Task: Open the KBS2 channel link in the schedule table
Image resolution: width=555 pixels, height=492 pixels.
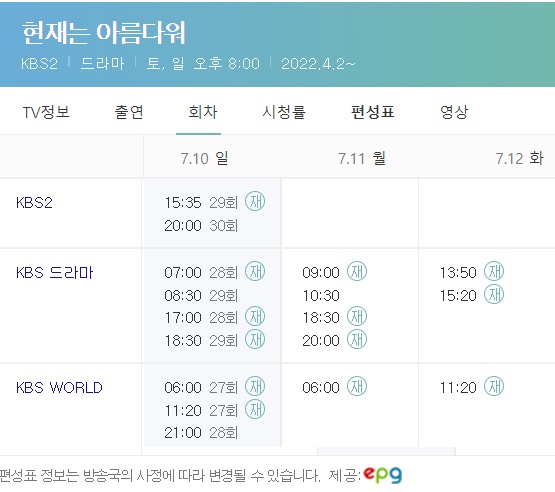Action: click(34, 203)
